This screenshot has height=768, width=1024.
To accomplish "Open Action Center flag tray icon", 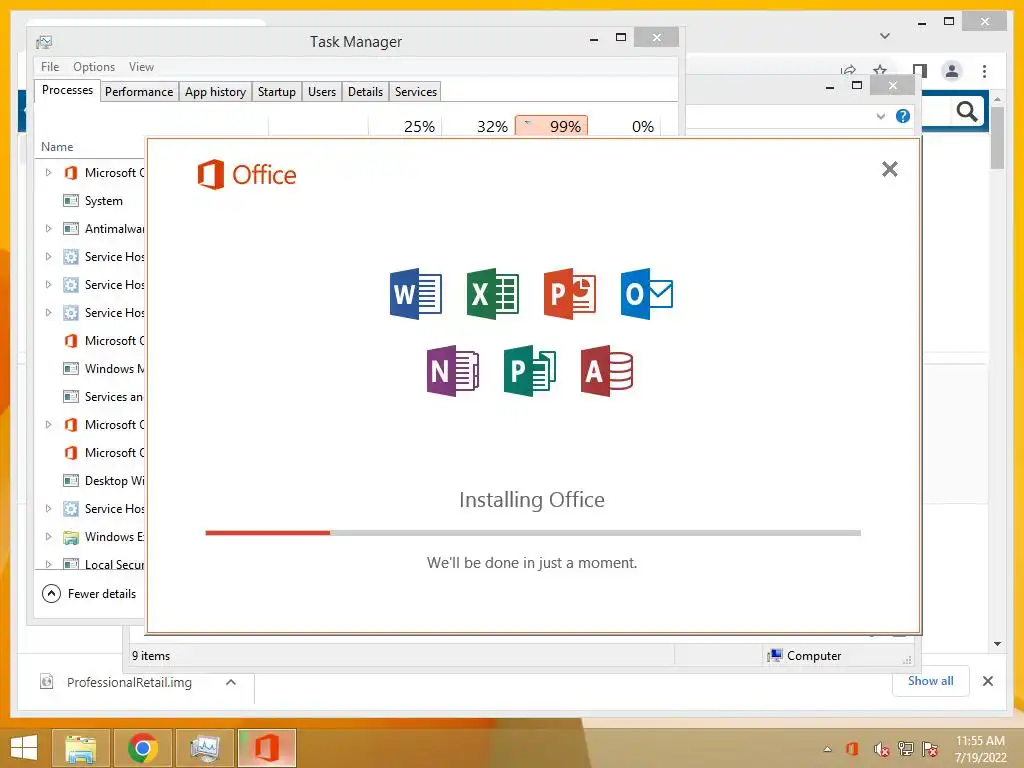I will pyautogui.click(x=930, y=749).
